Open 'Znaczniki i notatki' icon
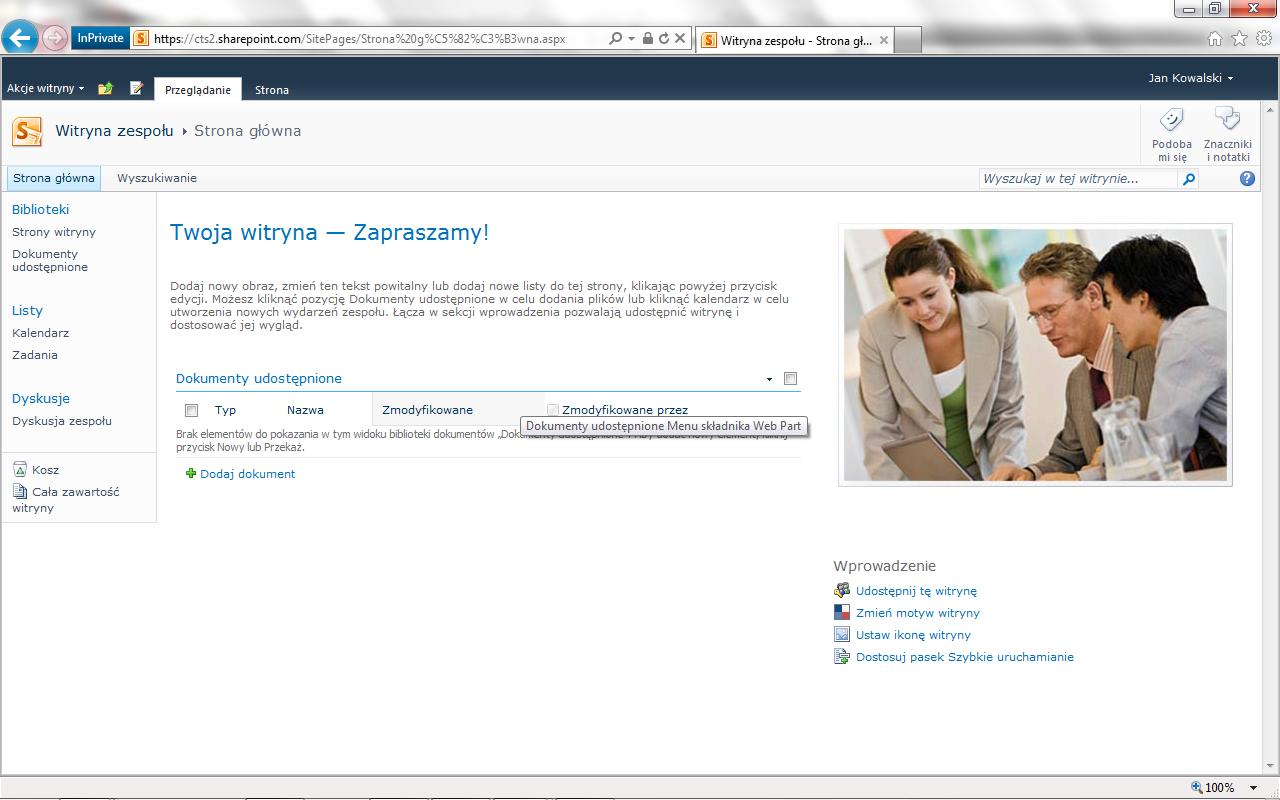 [x=1227, y=122]
